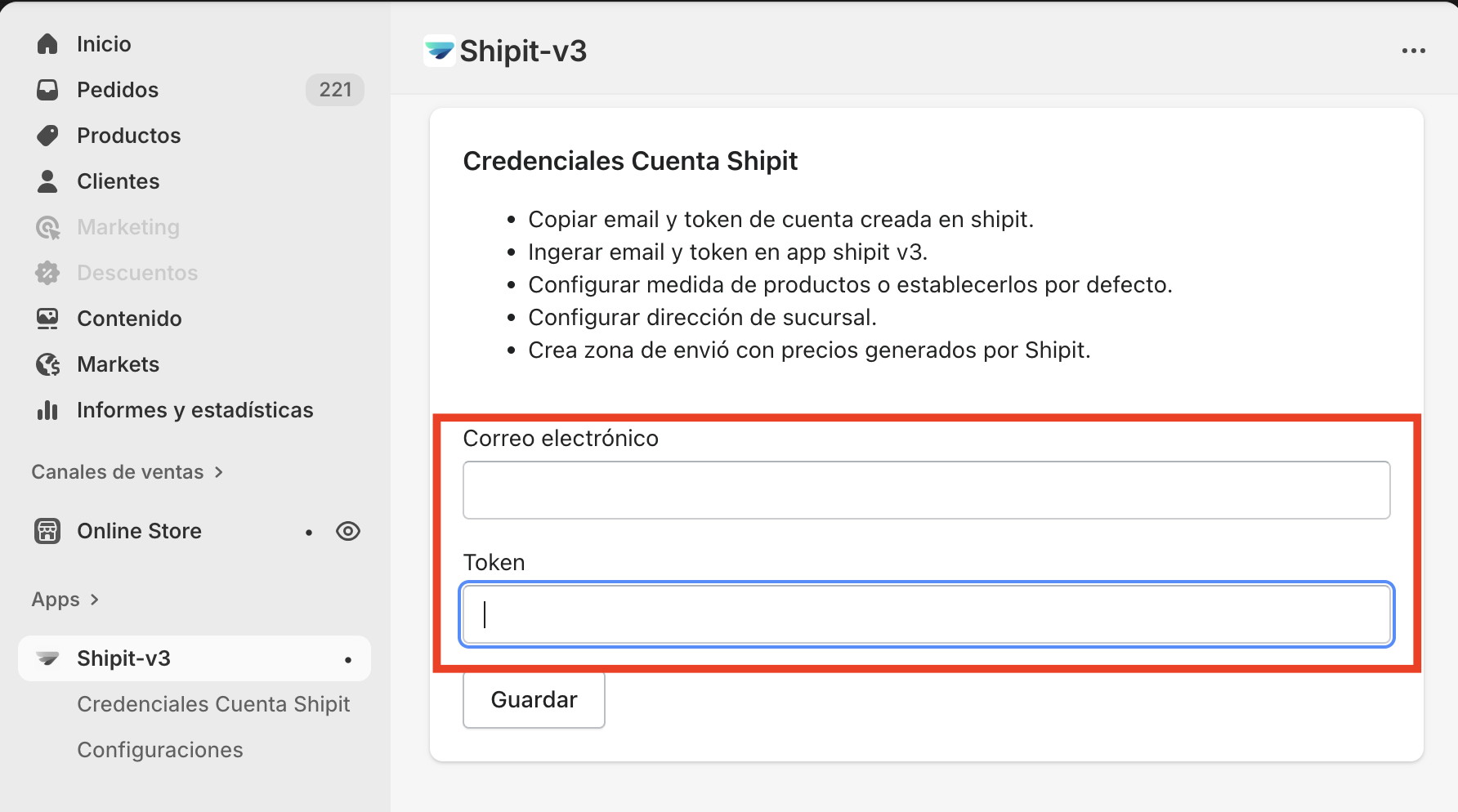Click the Markets globe icon
Image resolution: width=1458 pixels, height=812 pixels.
pyautogui.click(x=47, y=364)
